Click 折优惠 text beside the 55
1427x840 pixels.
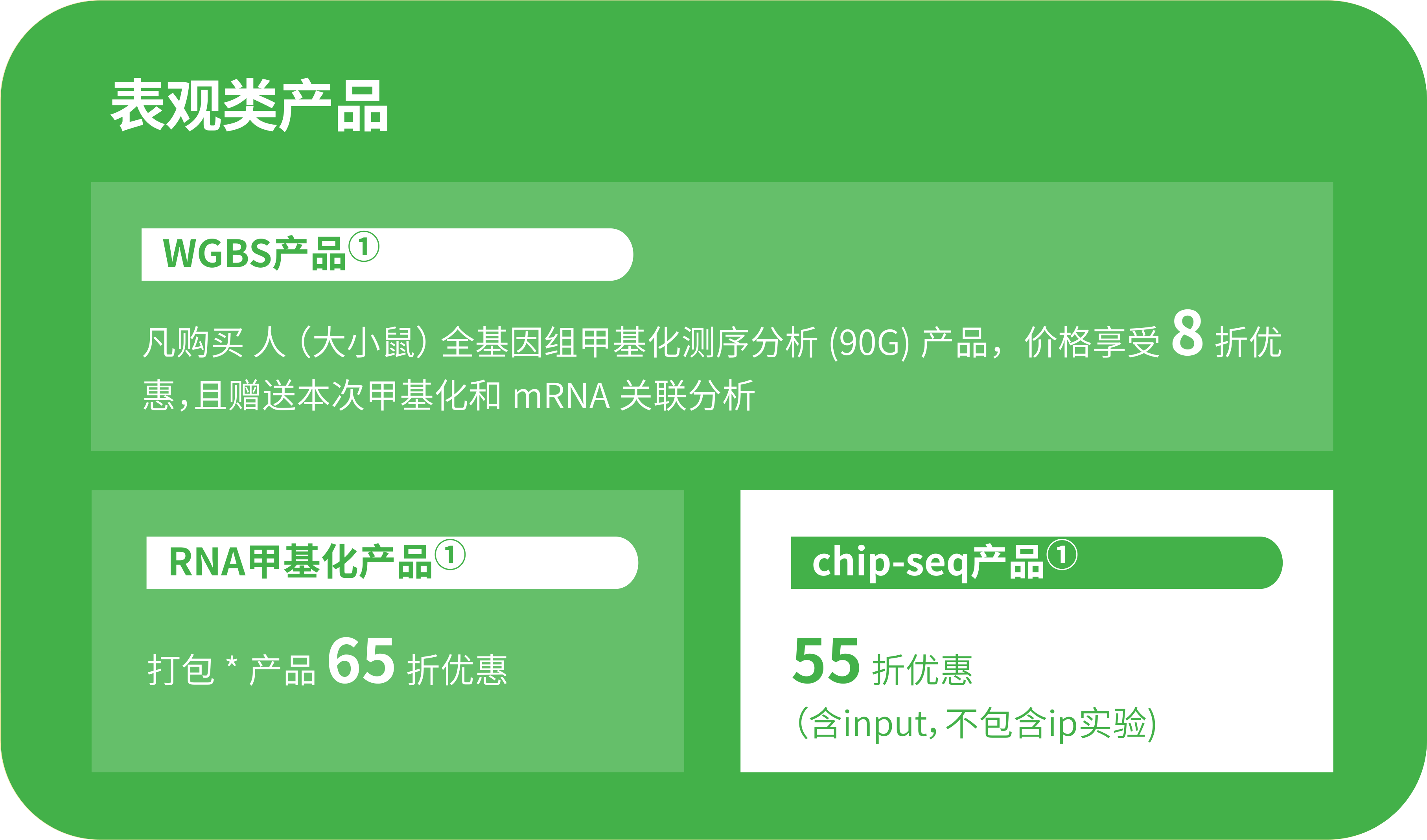click(x=922, y=670)
